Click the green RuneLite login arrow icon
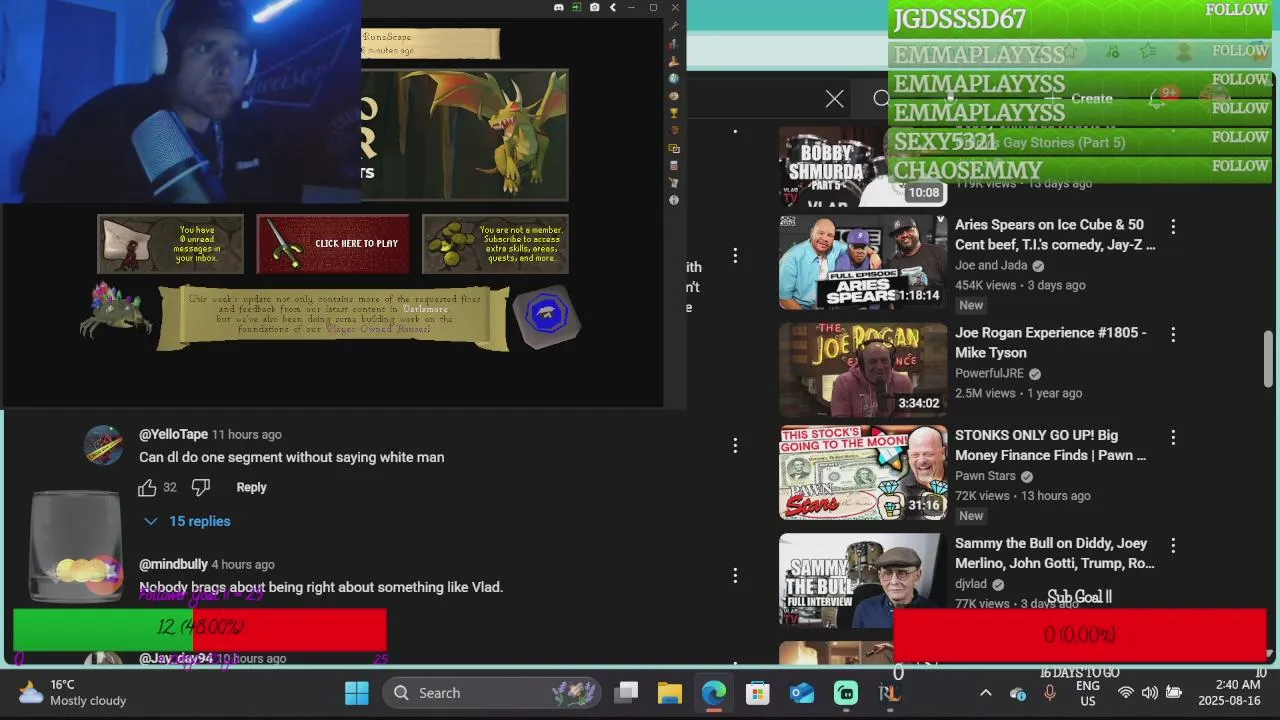 click(x=577, y=8)
